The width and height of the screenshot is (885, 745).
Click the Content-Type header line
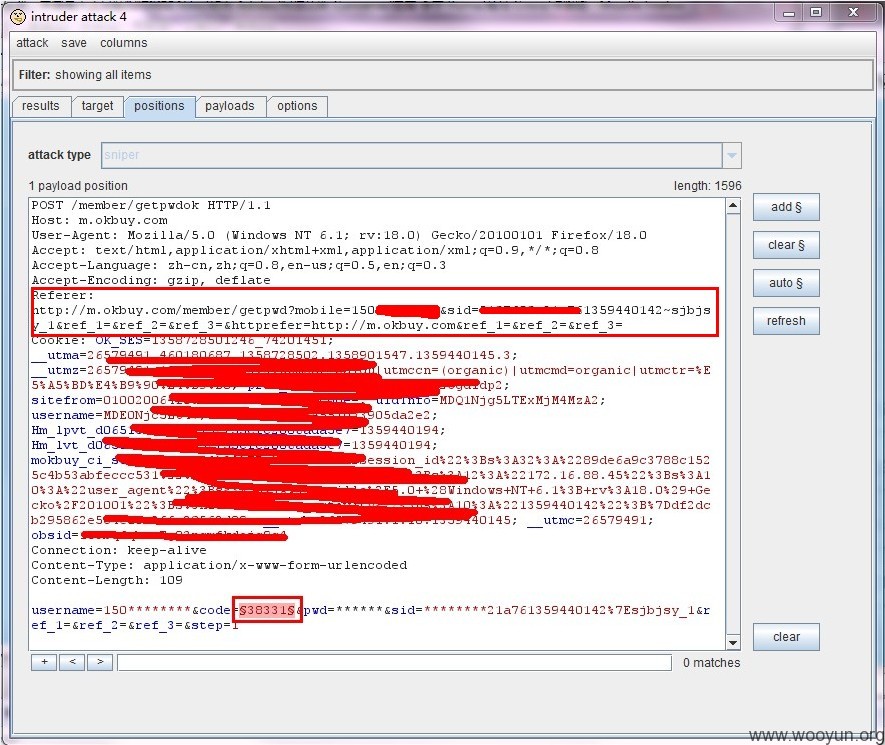click(219, 565)
